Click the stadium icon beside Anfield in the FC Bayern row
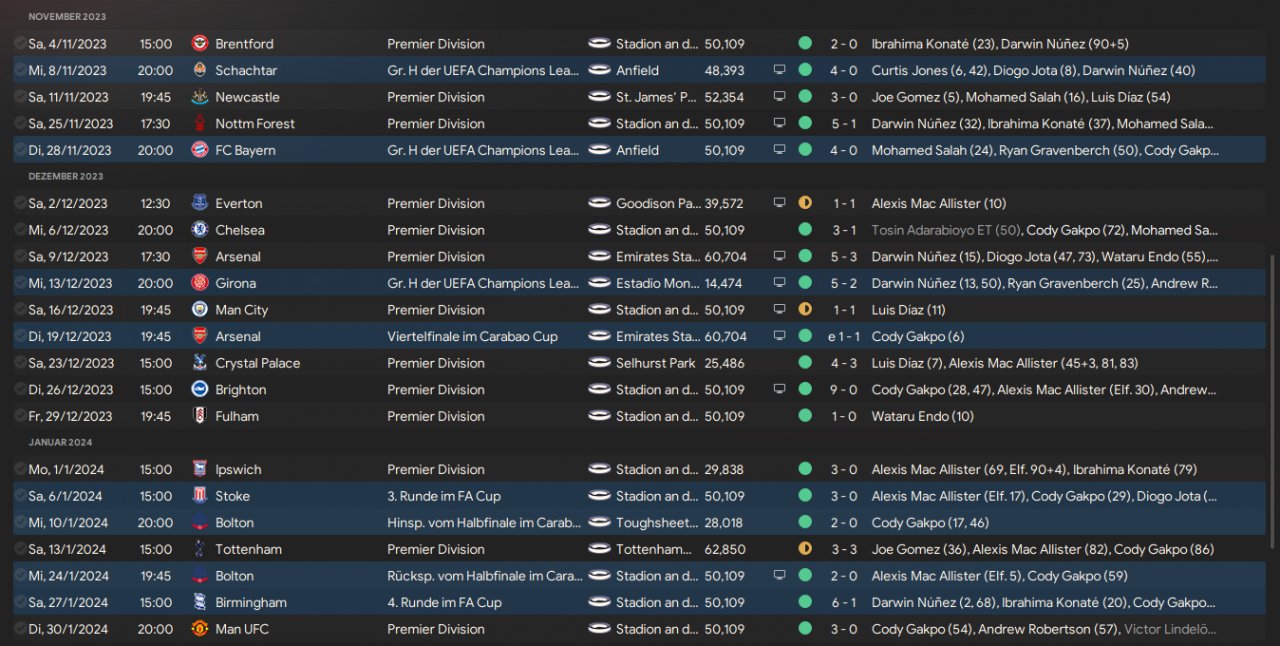Image resolution: width=1280 pixels, height=646 pixels. [599, 150]
